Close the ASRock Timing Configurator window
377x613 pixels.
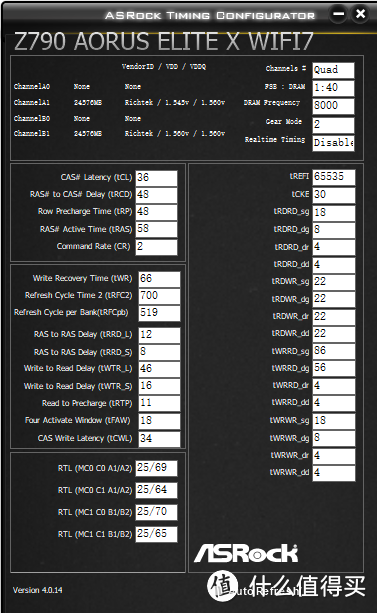tap(360, 14)
